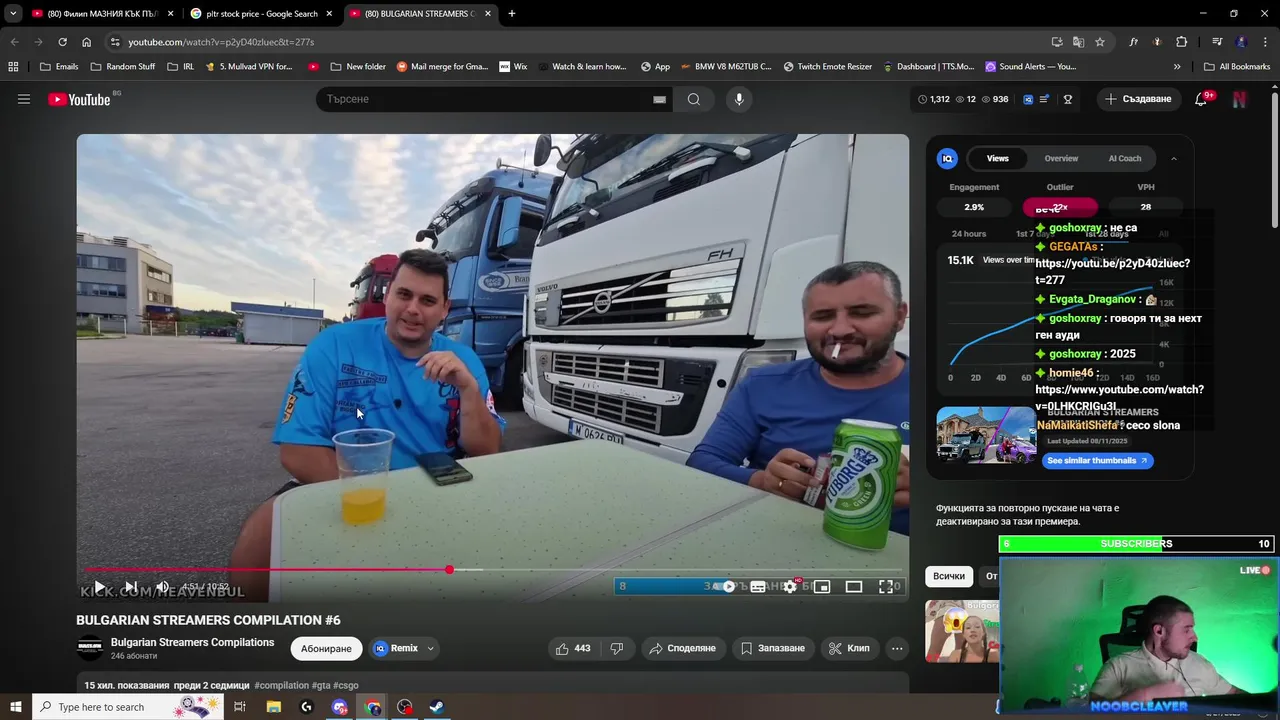
Task: Enable miniplayer mode
Action: (822, 587)
